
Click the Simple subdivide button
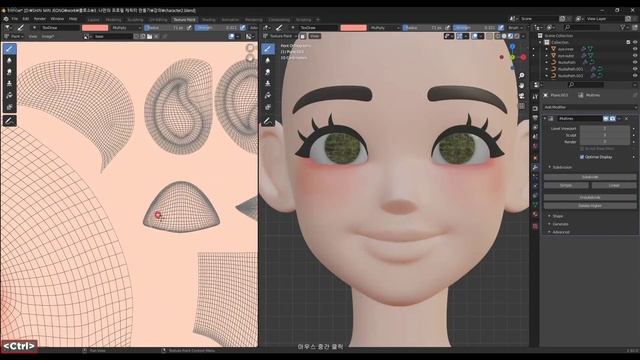click(566, 185)
